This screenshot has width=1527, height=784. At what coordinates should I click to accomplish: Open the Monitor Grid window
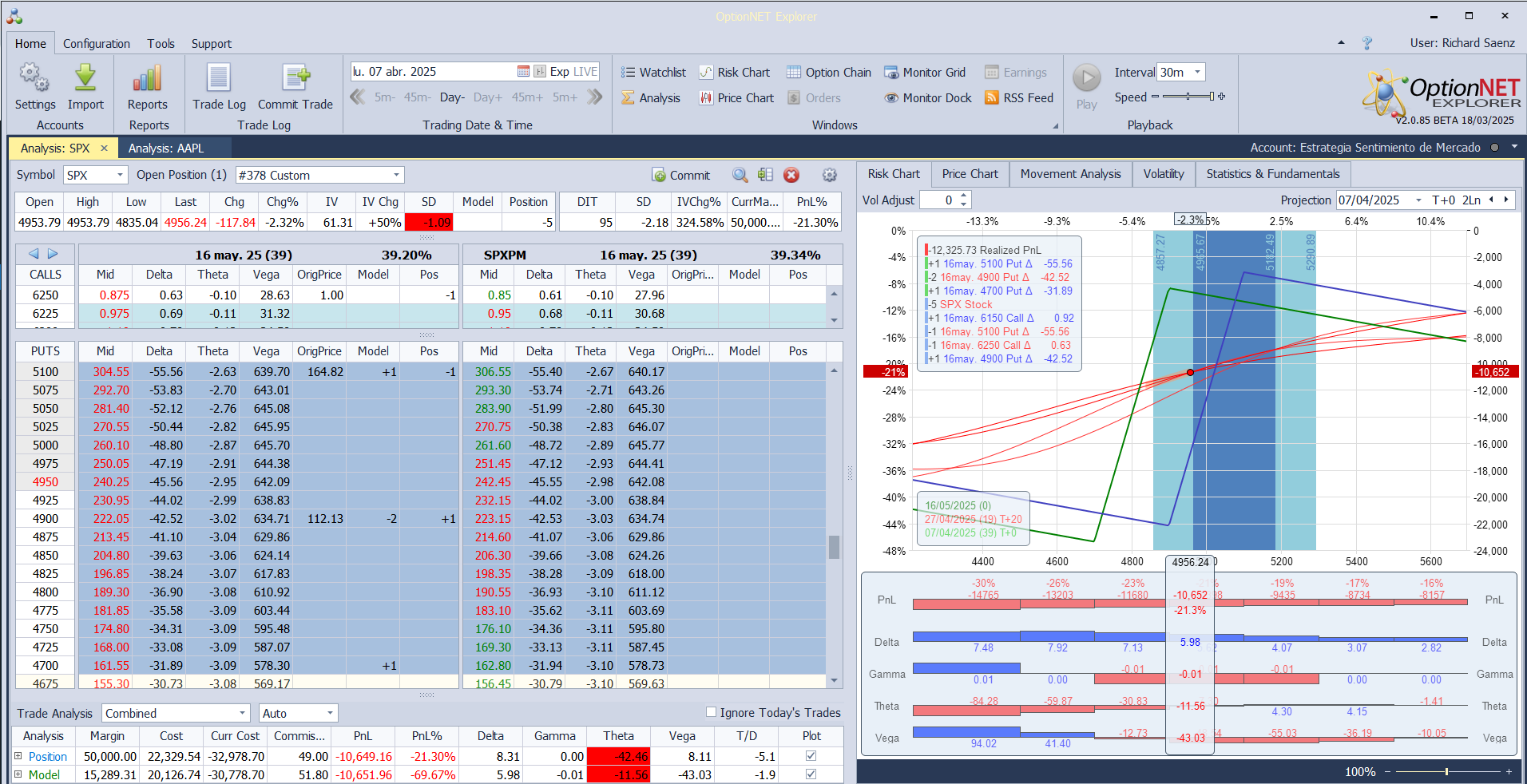click(x=925, y=73)
